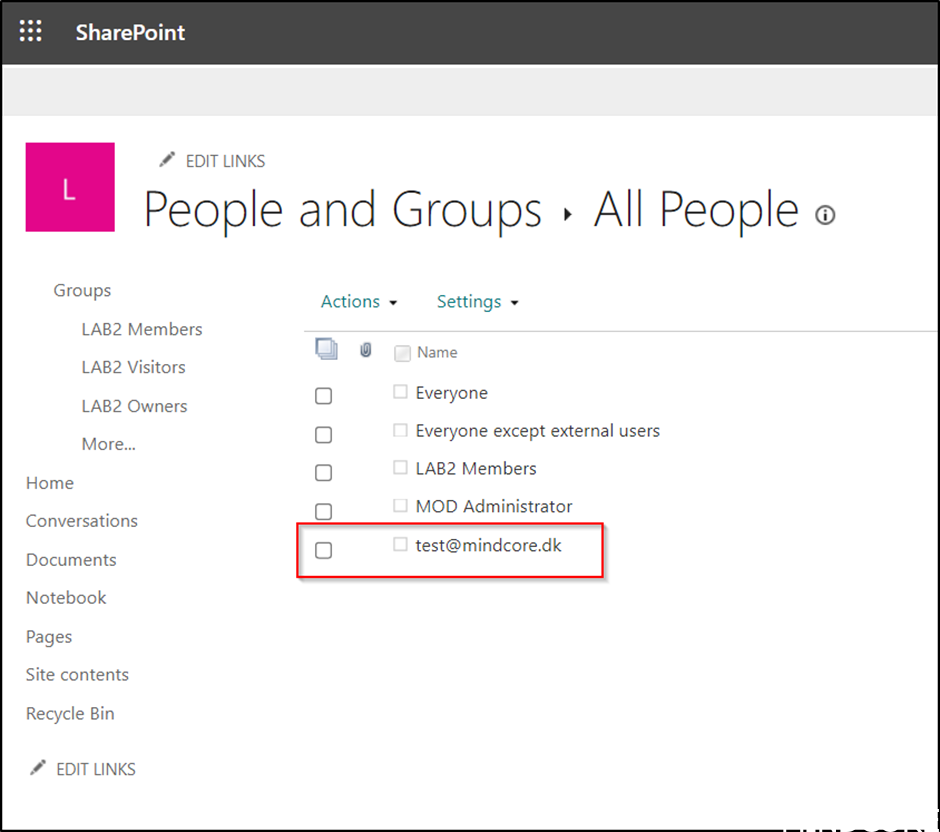
Task: Open Documents in the sidebar
Action: pyautogui.click(x=71, y=560)
